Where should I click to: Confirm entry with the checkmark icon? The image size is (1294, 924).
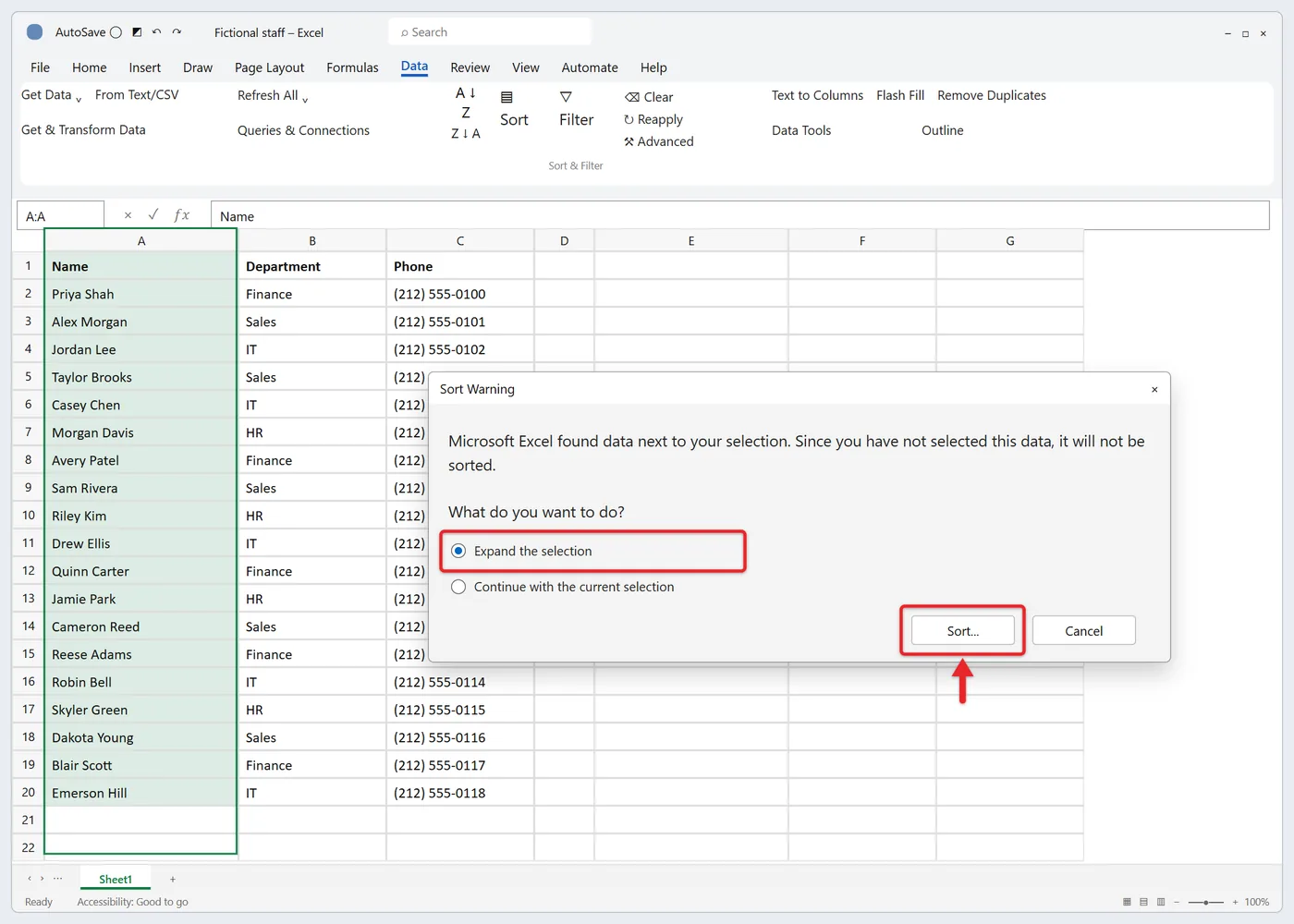(153, 214)
